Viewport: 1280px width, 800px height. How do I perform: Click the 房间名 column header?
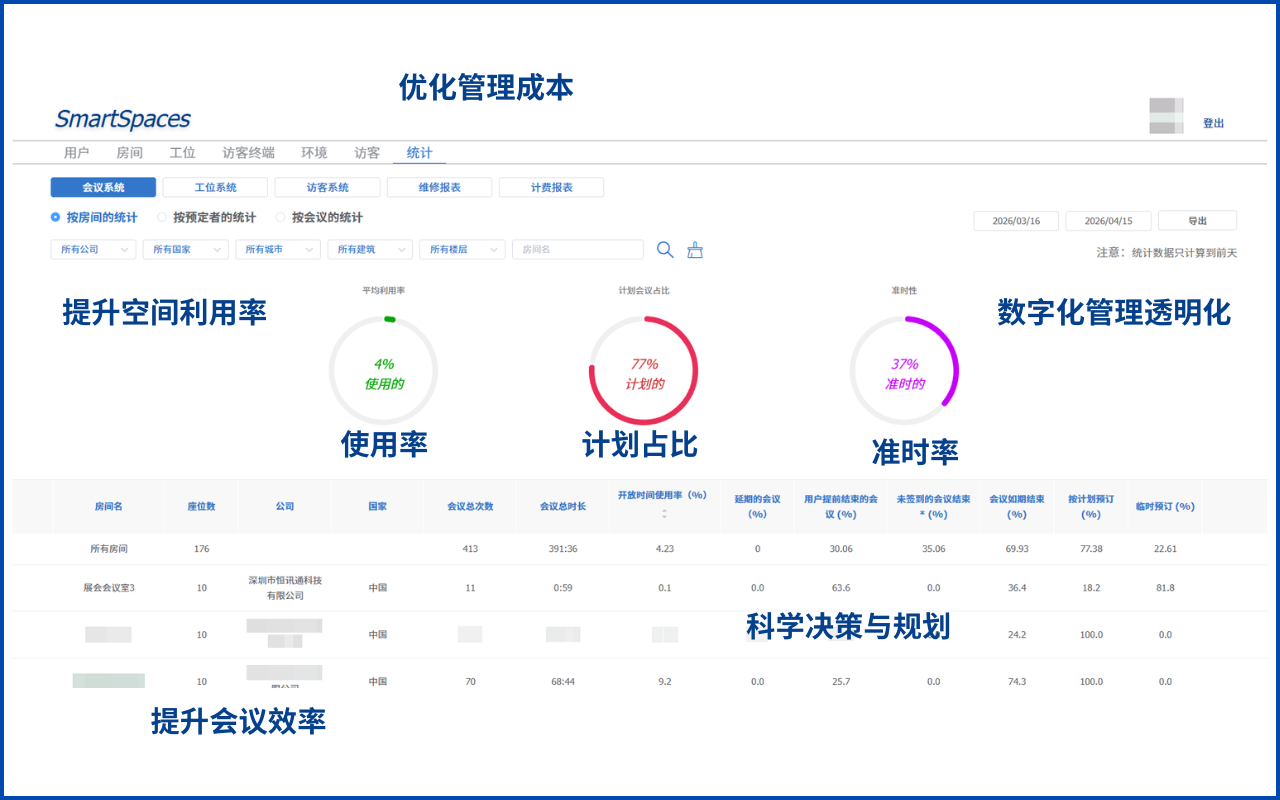coord(108,506)
